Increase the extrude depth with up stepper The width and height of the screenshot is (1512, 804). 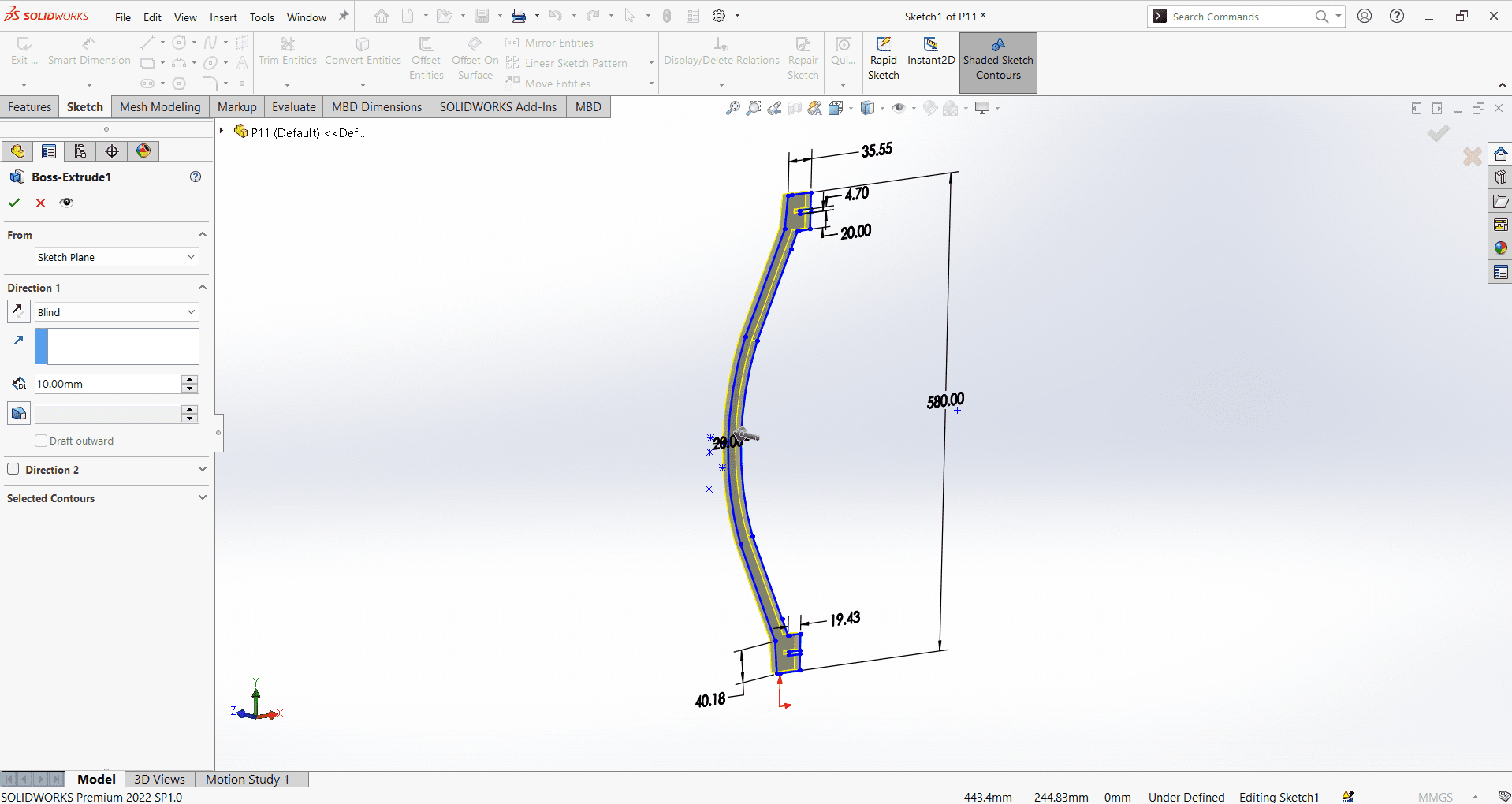tap(190, 379)
